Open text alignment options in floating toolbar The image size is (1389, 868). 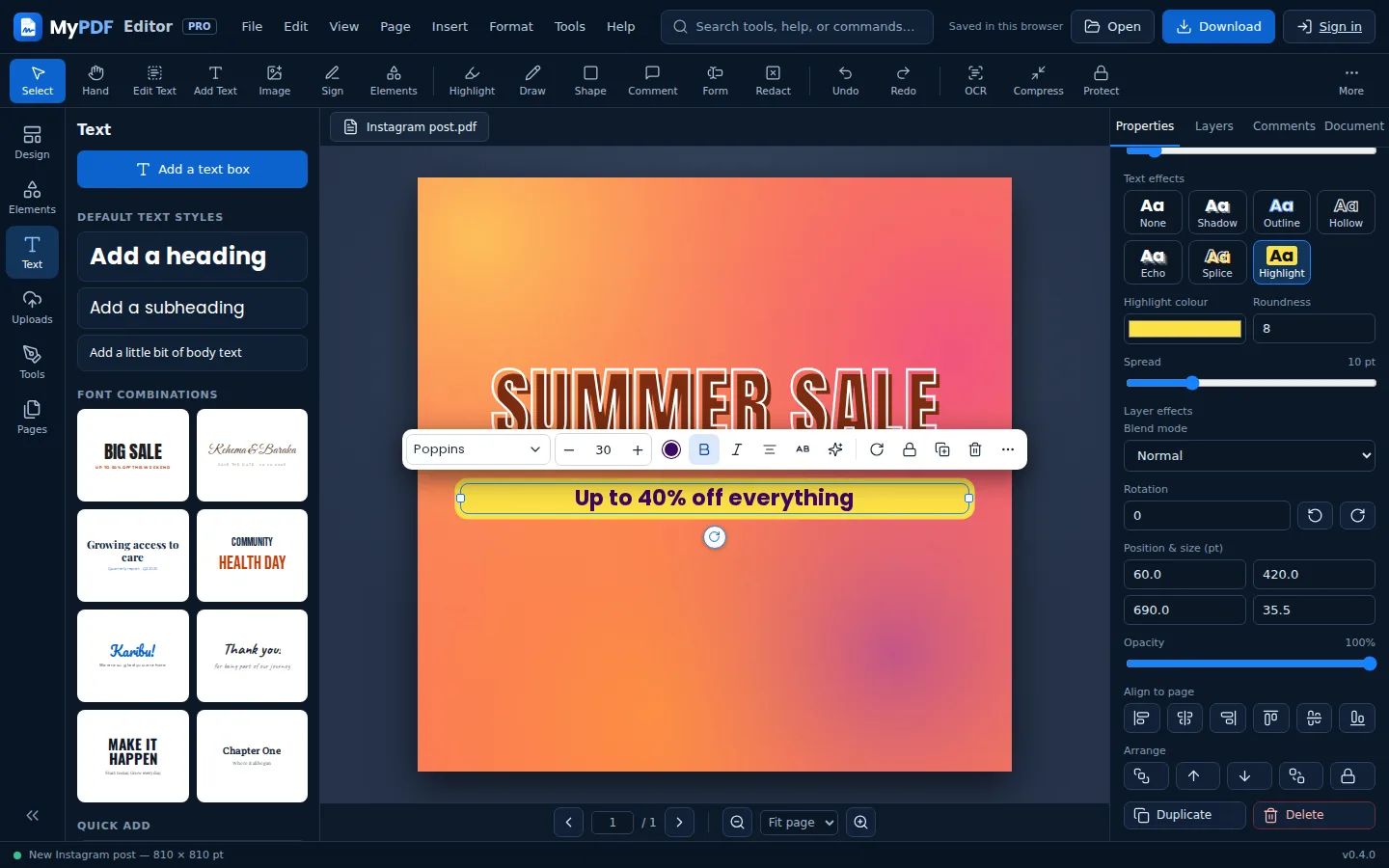tap(770, 449)
